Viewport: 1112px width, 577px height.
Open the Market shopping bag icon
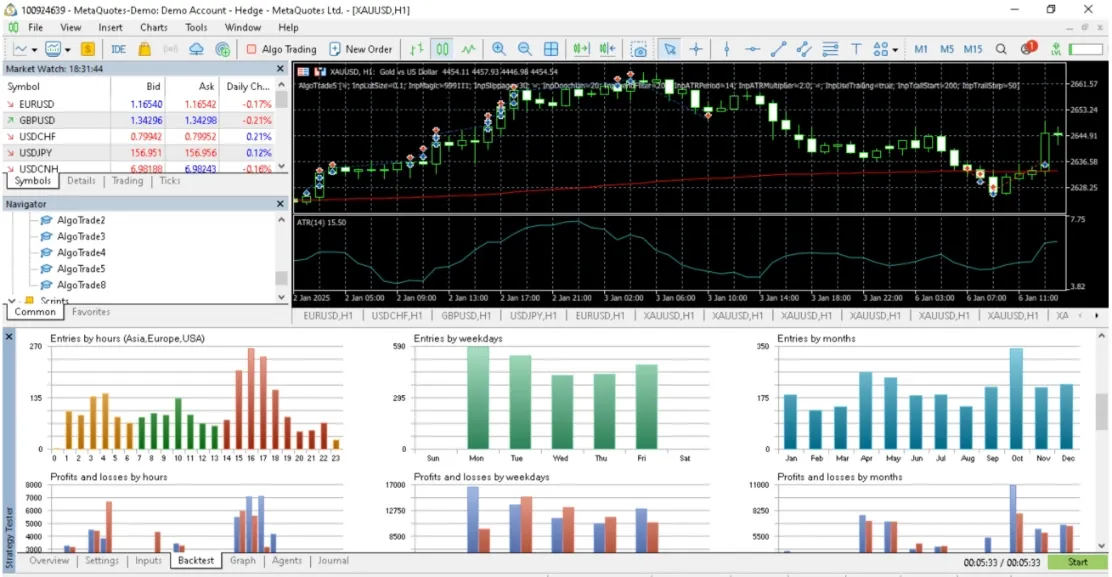(145, 49)
